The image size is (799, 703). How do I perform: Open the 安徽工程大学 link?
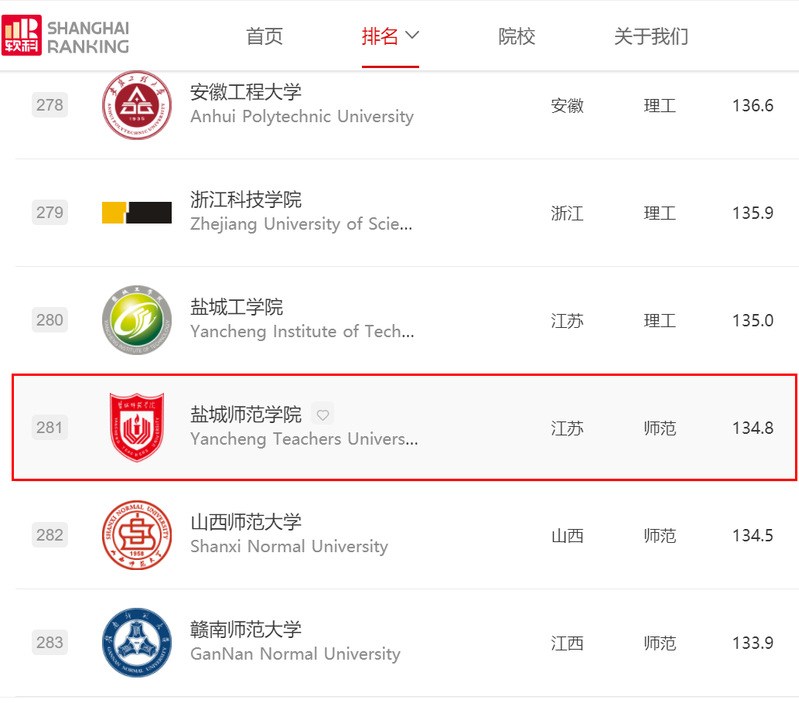[x=246, y=92]
